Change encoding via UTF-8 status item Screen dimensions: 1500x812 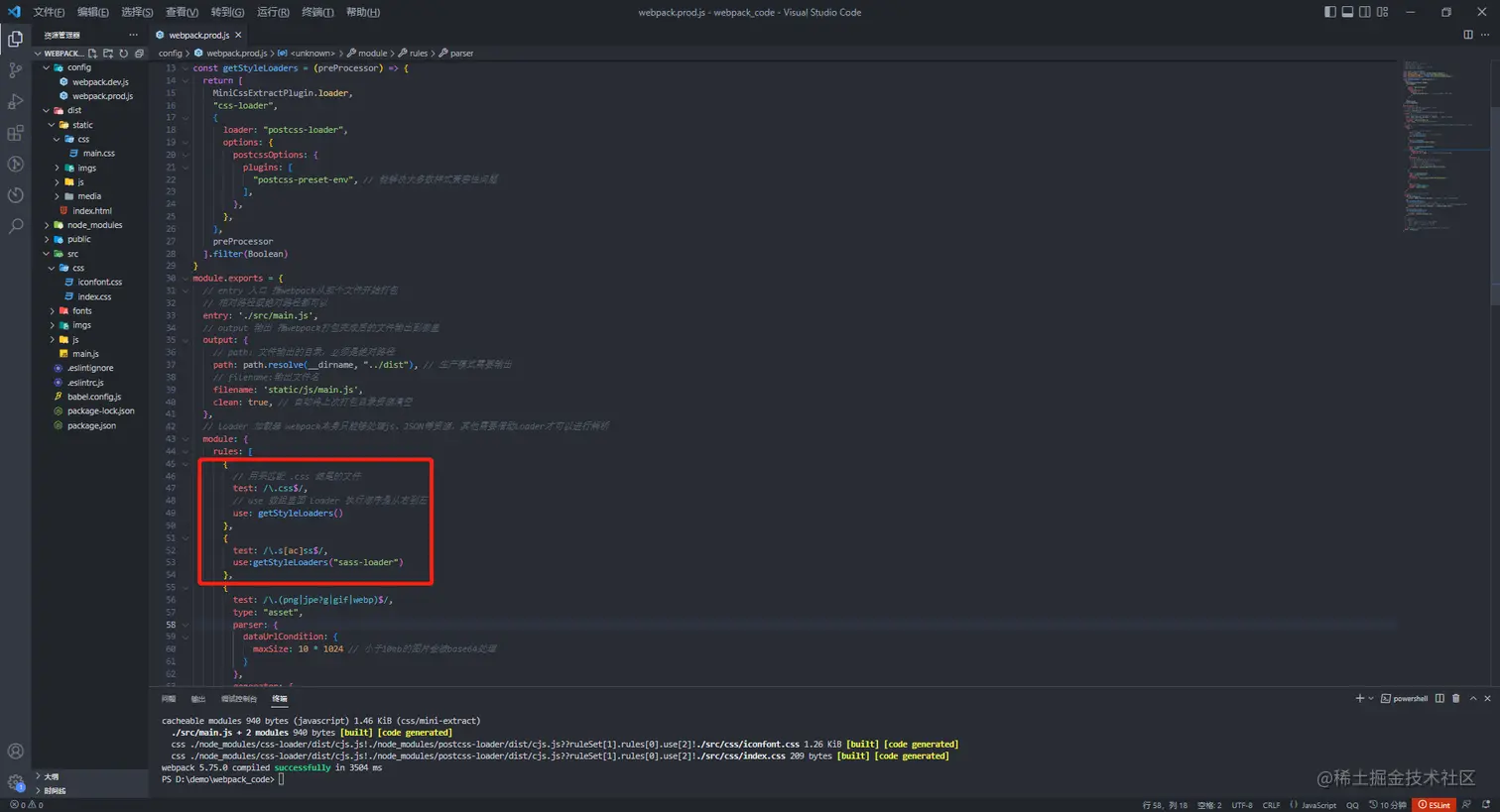1242,805
